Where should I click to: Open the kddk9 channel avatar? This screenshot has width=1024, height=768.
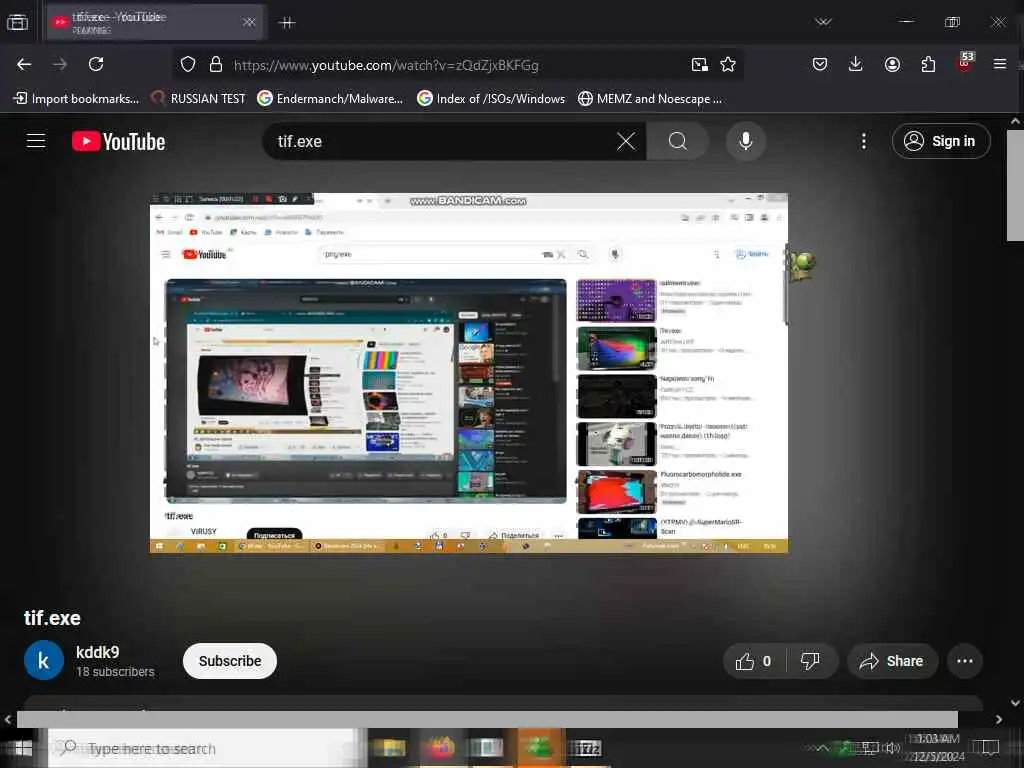(44, 660)
